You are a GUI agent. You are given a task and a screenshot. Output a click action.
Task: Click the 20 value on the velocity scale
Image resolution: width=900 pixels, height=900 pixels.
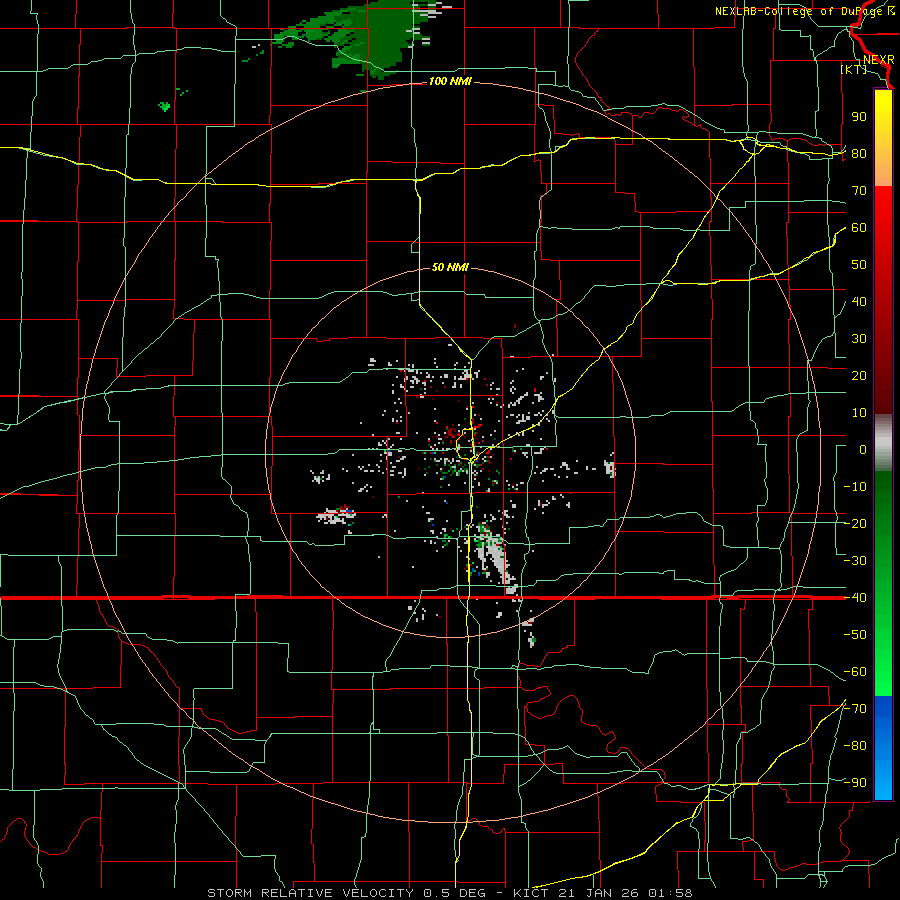pyautogui.click(x=859, y=375)
